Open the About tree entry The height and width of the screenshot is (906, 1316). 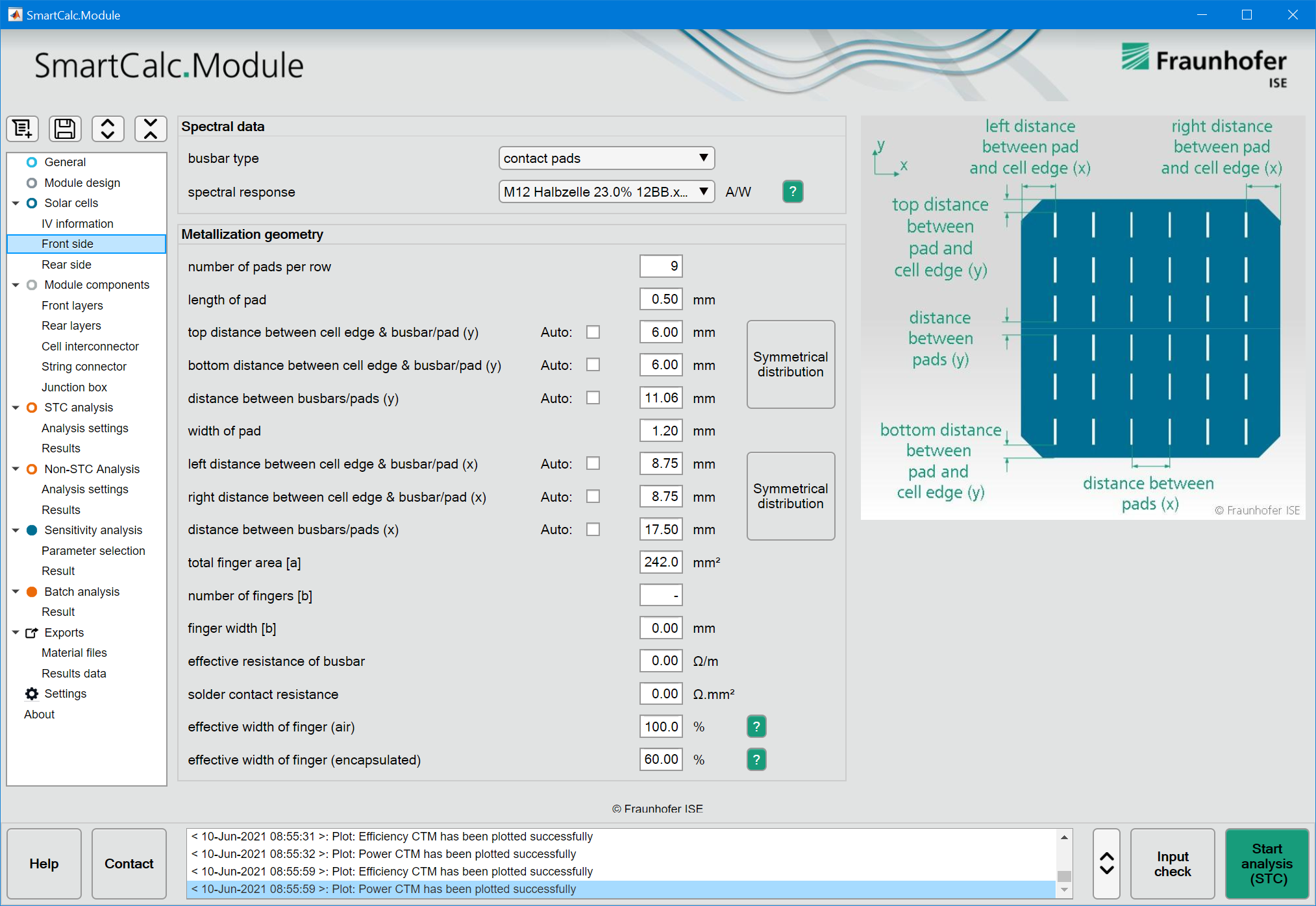pos(39,715)
